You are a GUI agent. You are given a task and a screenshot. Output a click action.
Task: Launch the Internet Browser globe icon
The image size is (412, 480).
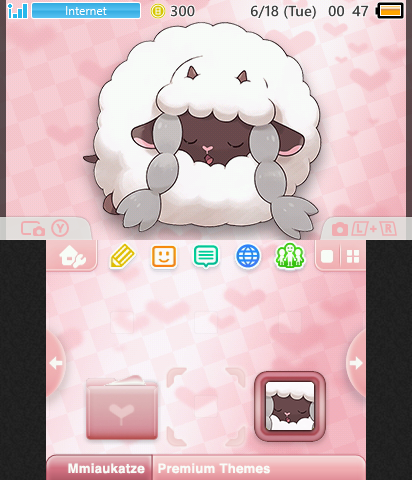point(248,256)
